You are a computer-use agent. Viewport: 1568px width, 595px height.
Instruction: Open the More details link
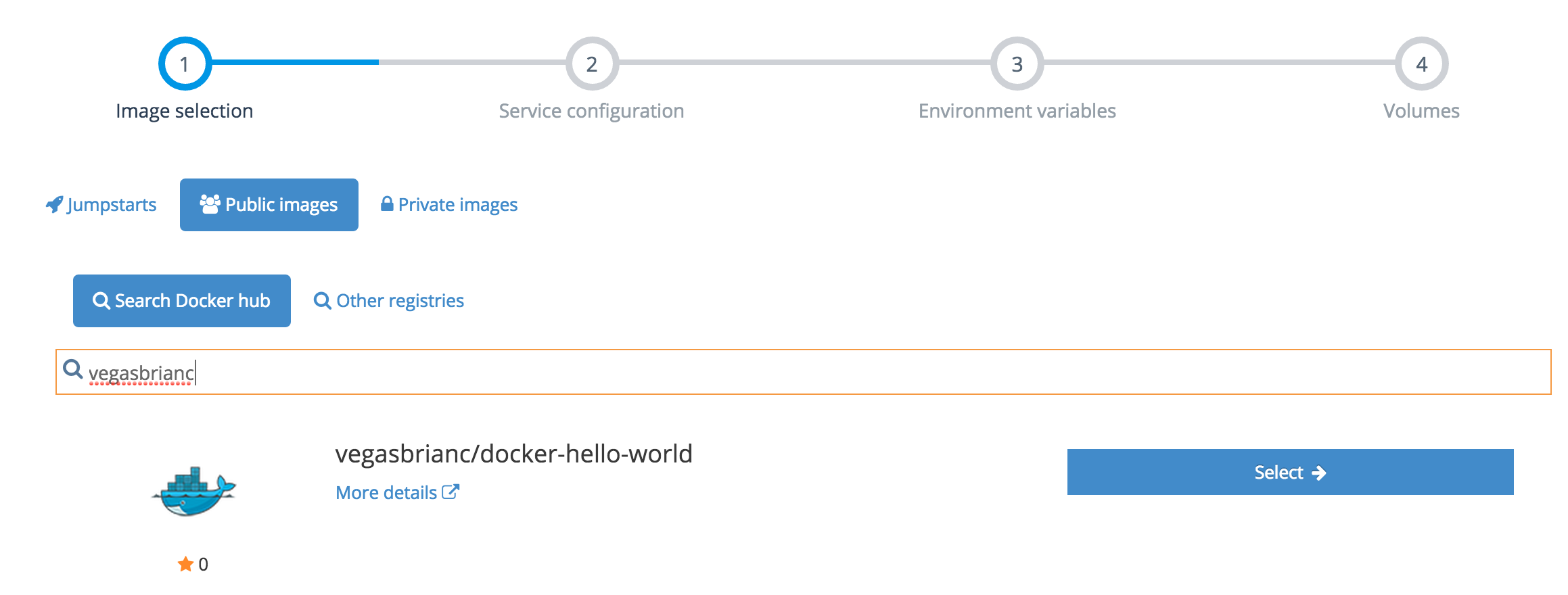coord(386,493)
